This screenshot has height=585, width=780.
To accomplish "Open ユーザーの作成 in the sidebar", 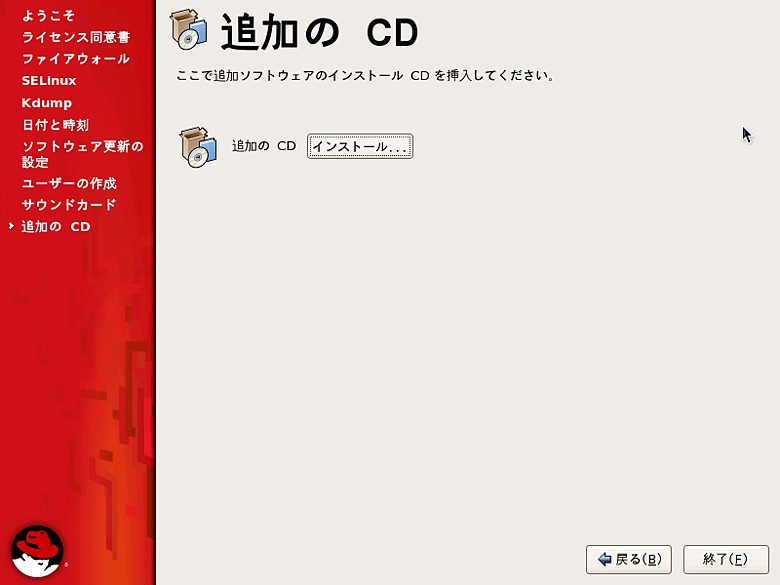I will [69, 184].
